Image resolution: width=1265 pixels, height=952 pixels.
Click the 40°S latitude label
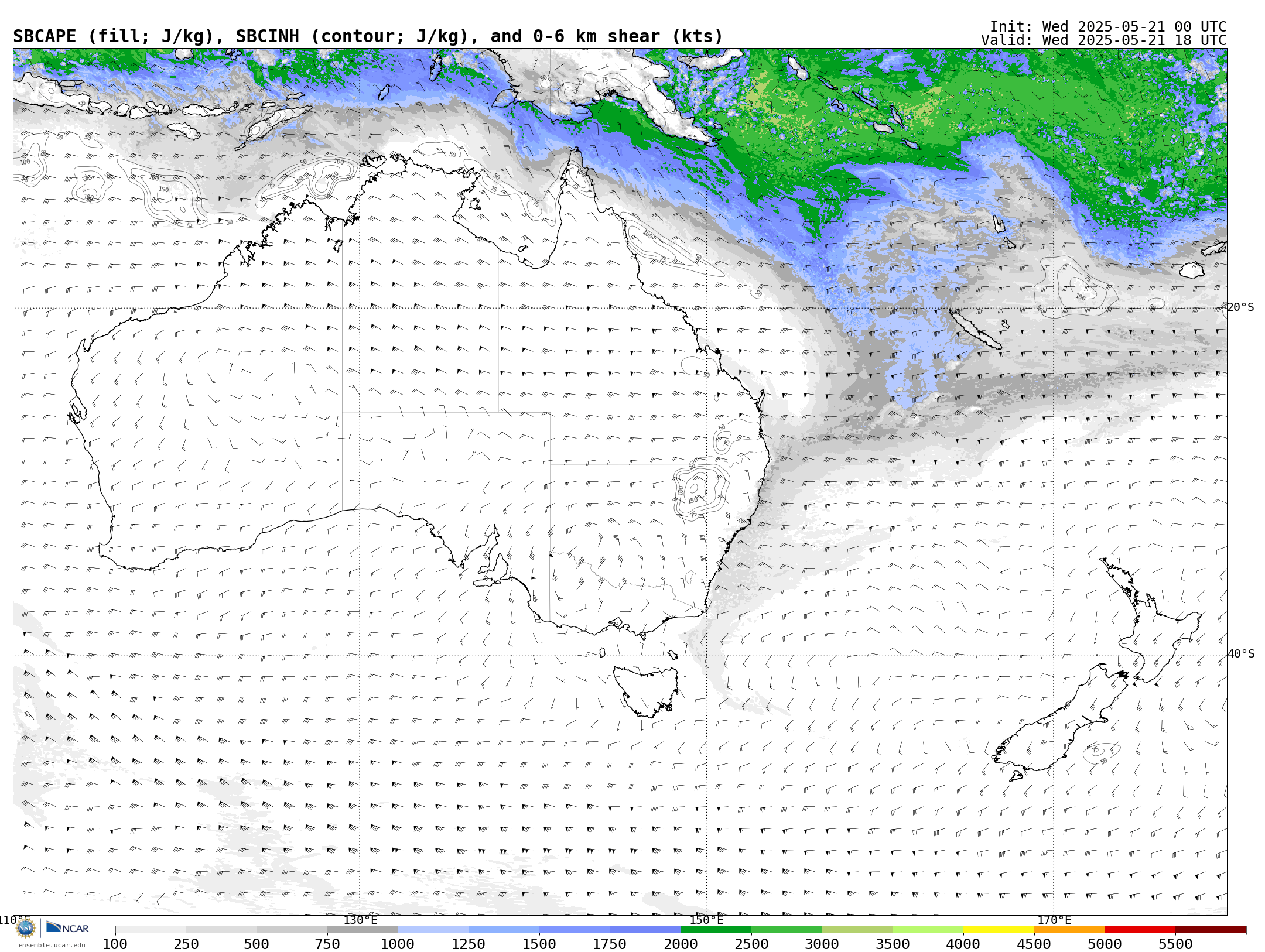[1241, 654]
